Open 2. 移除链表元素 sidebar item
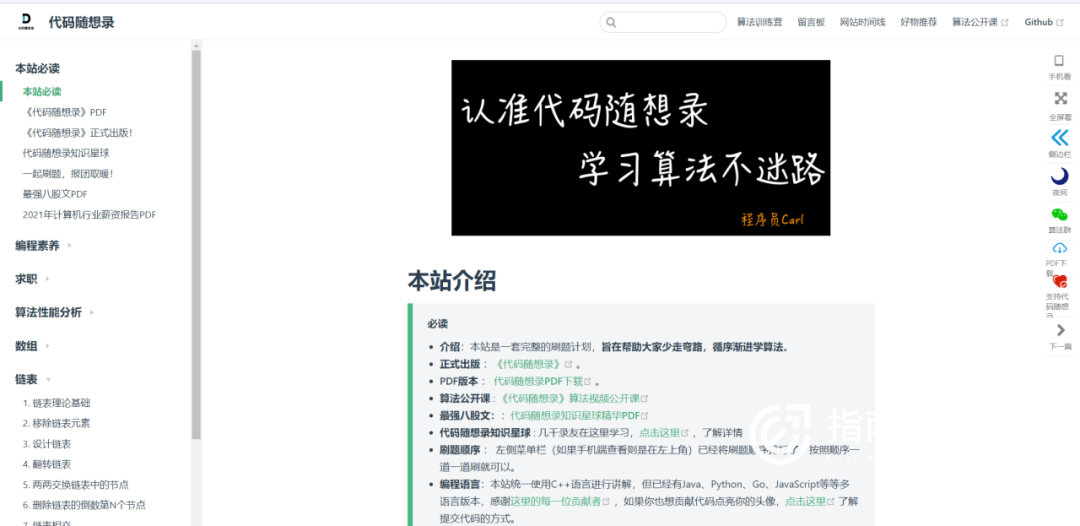The width and height of the screenshot is (1080, 526). point(56,423)
